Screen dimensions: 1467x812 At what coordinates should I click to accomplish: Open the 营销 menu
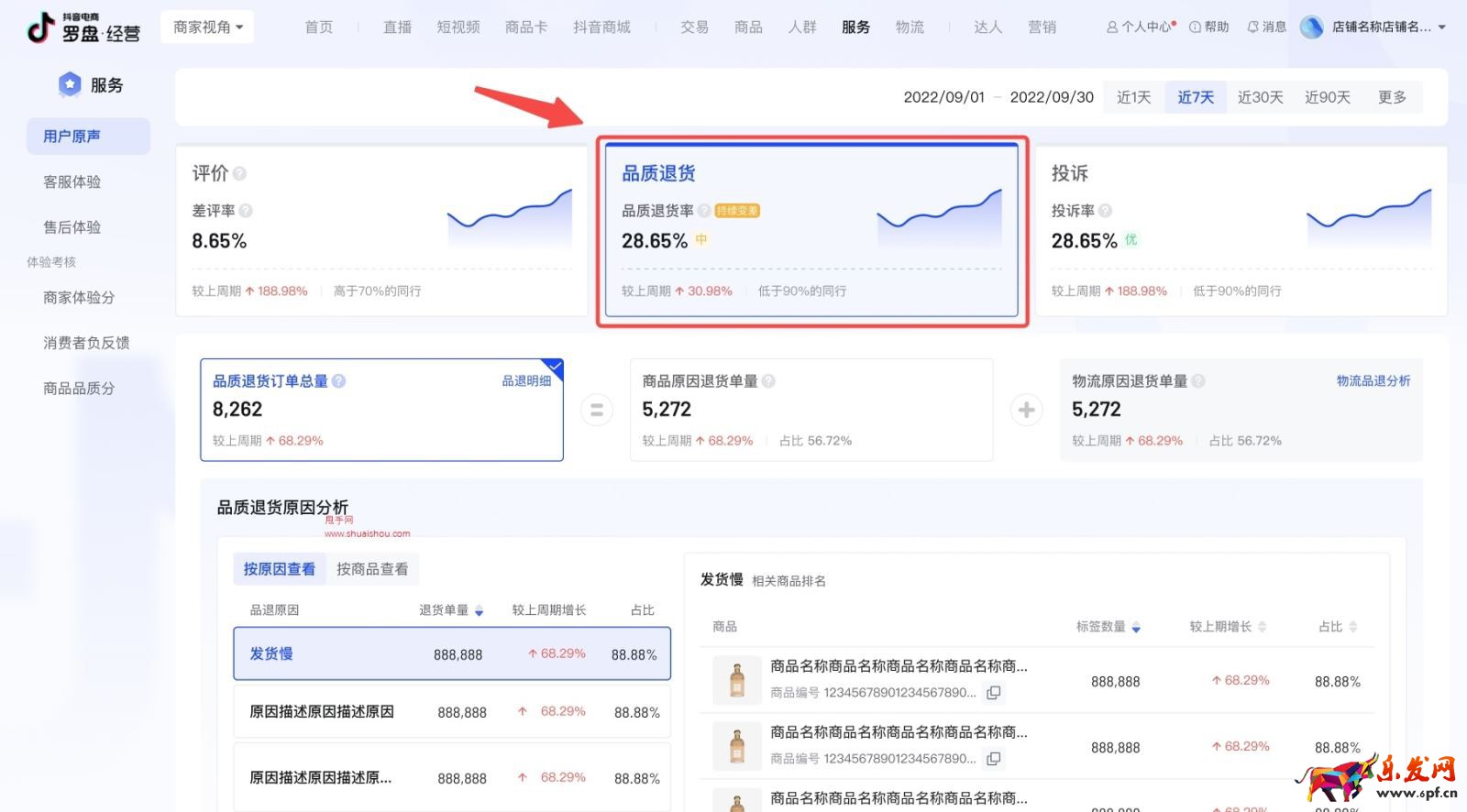click(x=1042, y=27)
